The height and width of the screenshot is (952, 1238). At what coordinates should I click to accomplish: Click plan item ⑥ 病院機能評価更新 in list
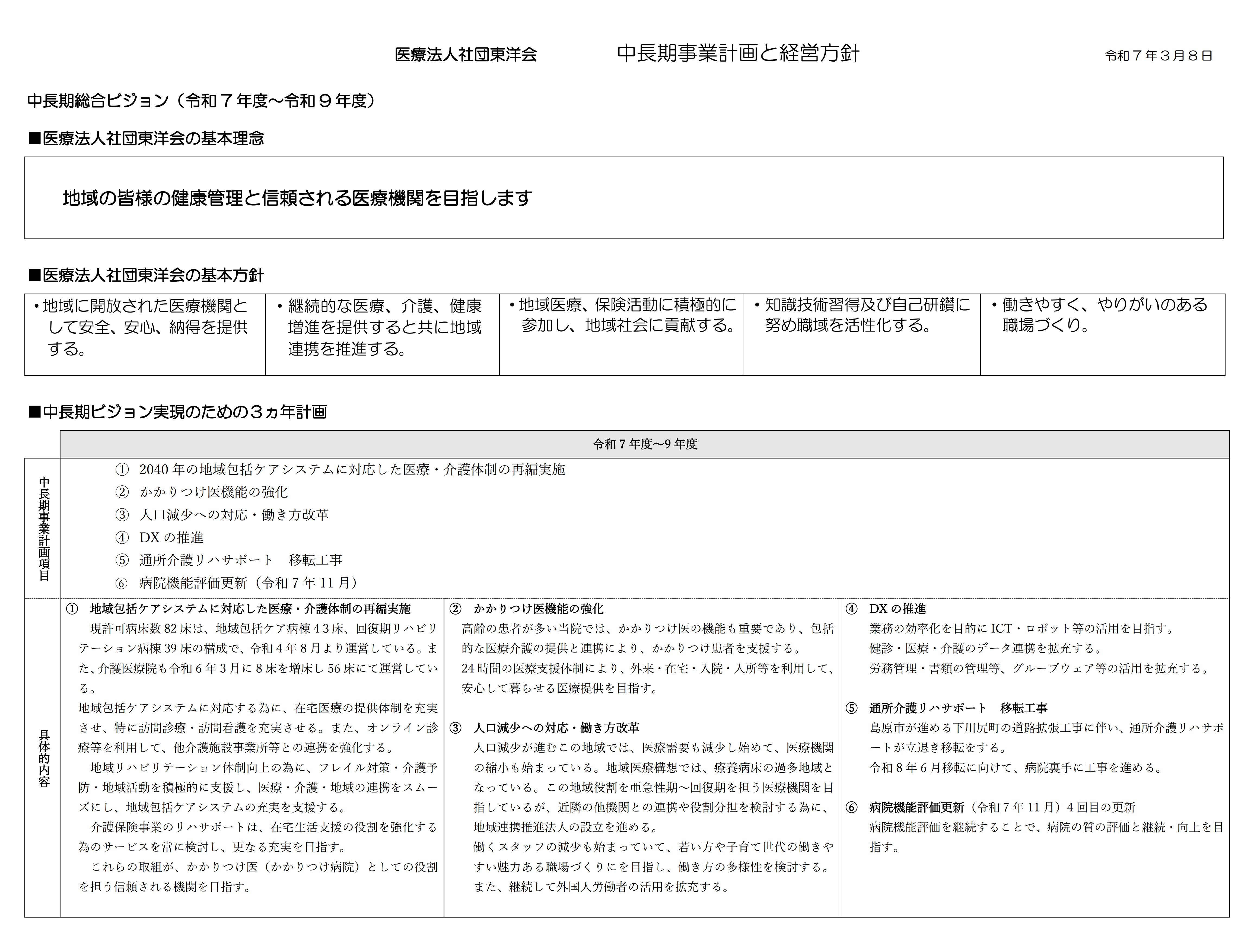tap(236, 582)
